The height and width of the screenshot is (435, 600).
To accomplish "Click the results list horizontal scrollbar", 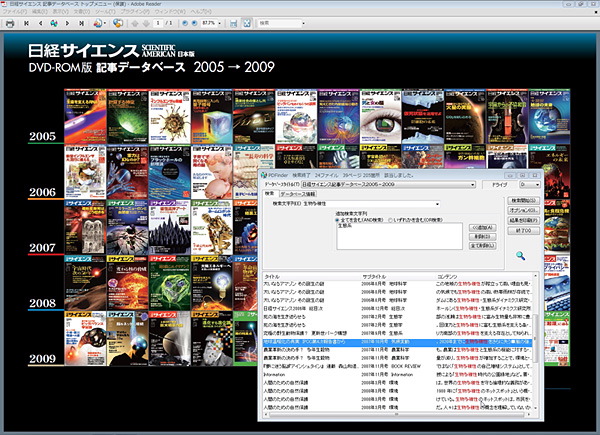I will (x=397, y=414).
